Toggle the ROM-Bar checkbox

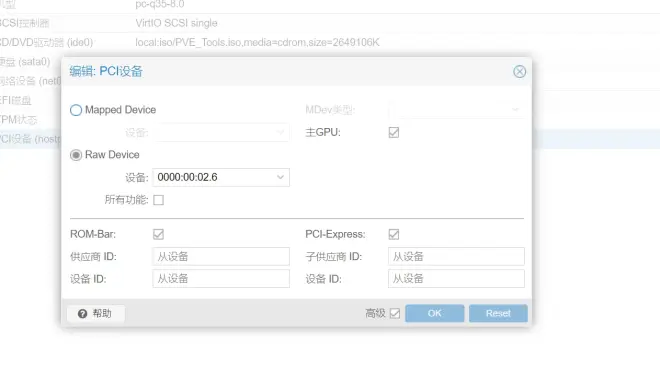coord(158,234)
